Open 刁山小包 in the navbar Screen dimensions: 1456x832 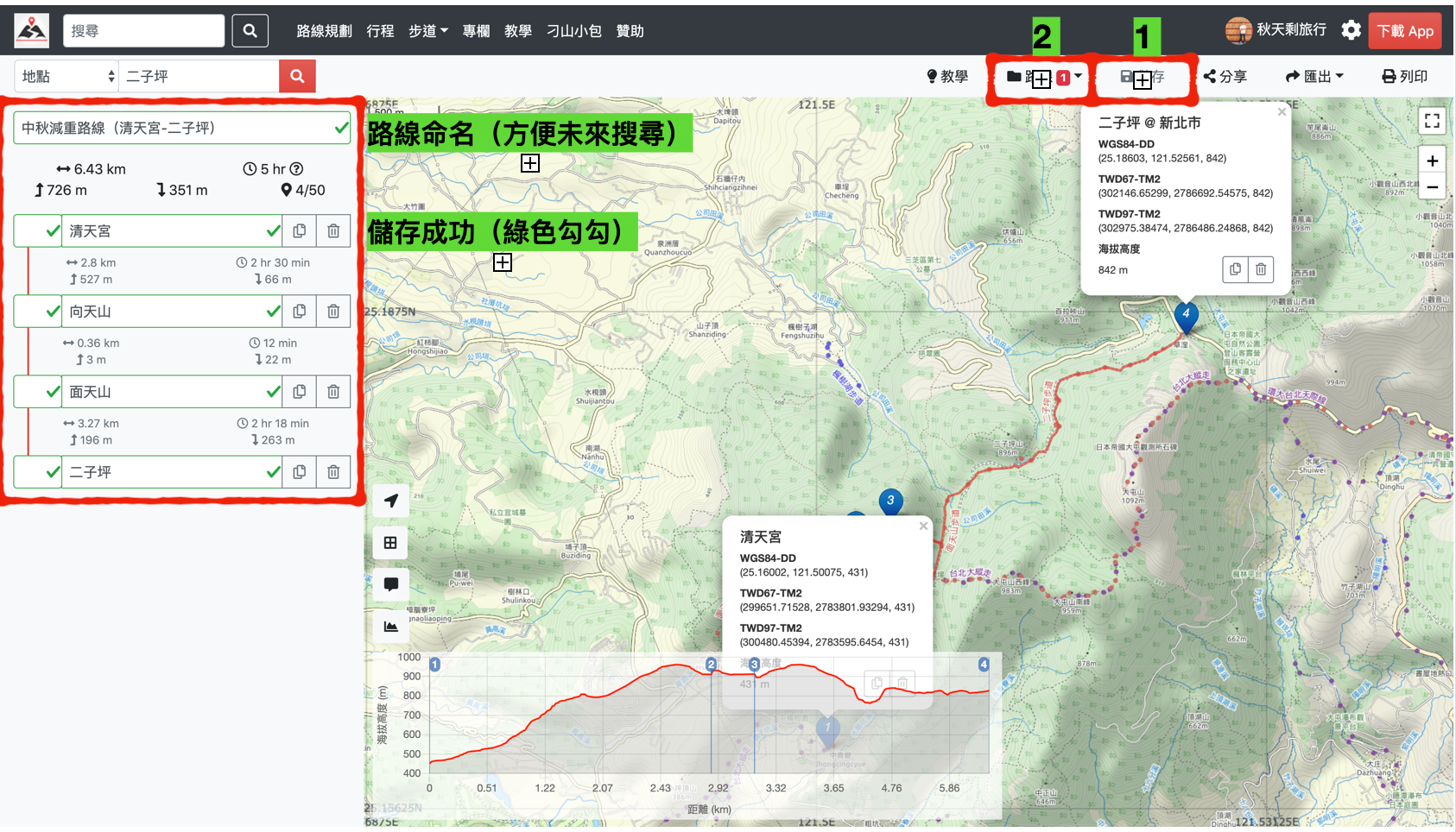pos(573,31)
